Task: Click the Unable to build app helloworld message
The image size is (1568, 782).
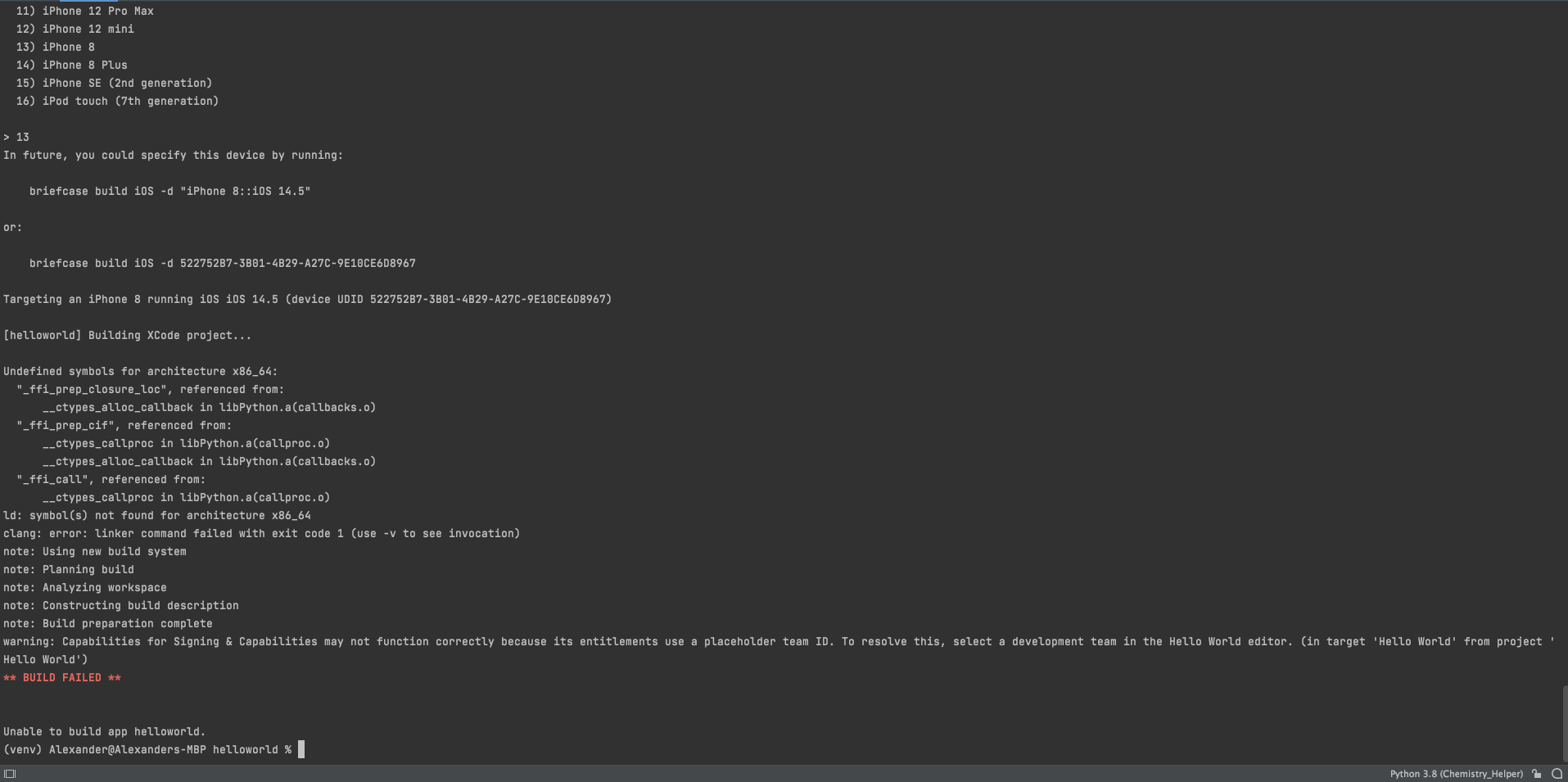Action: [103, 731]
